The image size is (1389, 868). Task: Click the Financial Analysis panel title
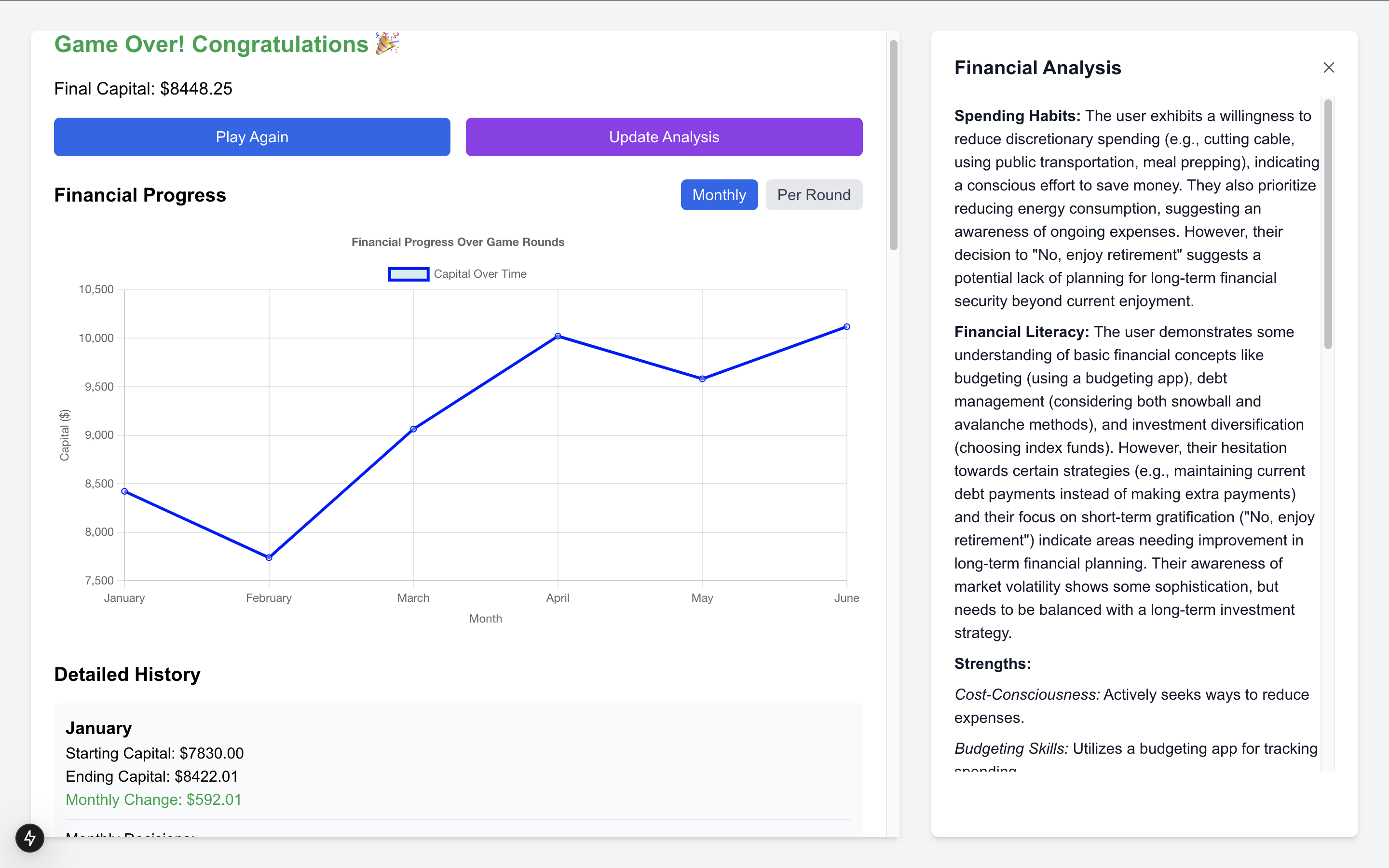click(1037, 68)
